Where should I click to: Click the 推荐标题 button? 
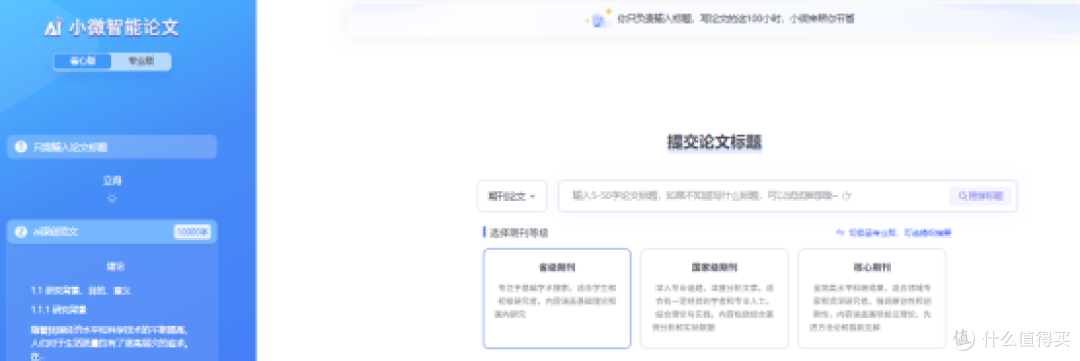click(981, 196)
